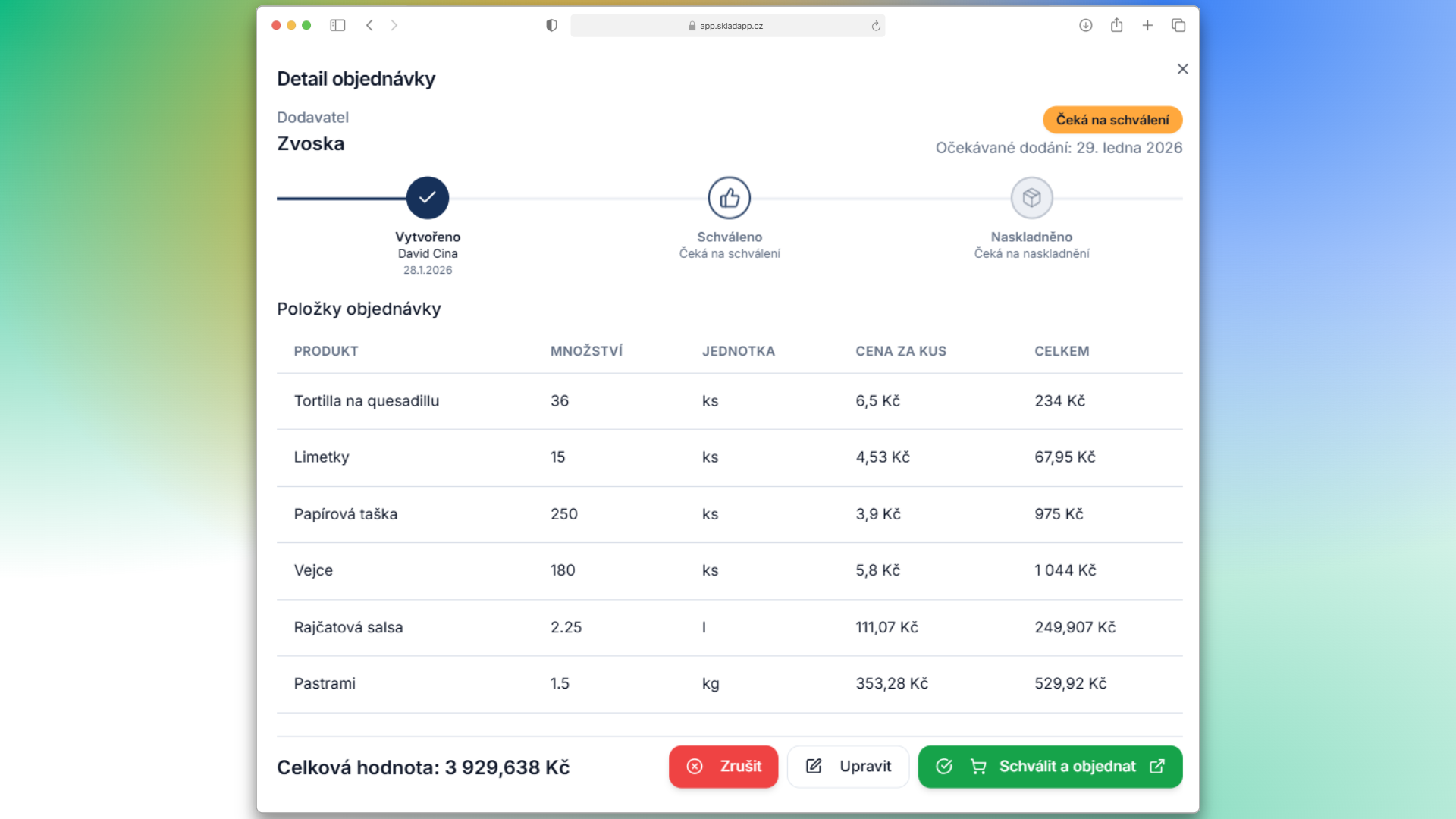1456x819 pixels.
Task: Click the Upravit button
Action: (x=848, y=767)
